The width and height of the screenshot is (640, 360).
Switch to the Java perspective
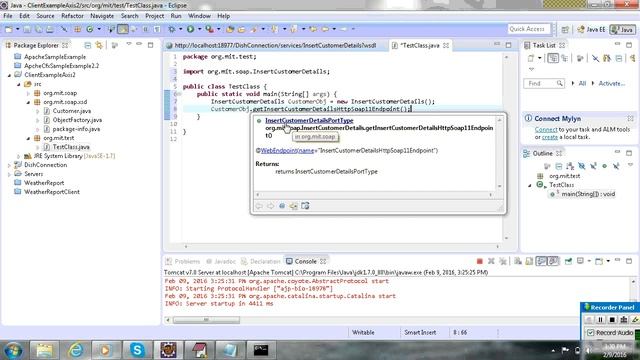[x=622, y=29]
